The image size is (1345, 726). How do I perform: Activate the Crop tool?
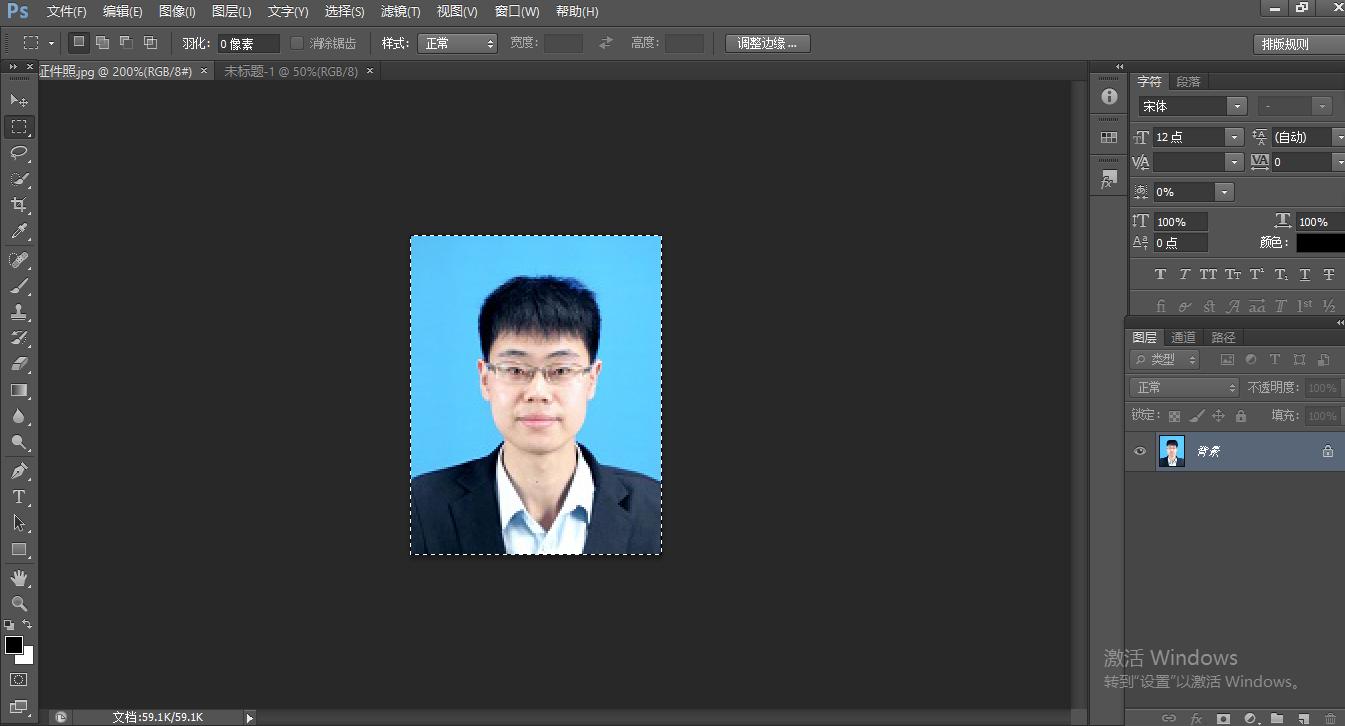[x=20, y=205]
